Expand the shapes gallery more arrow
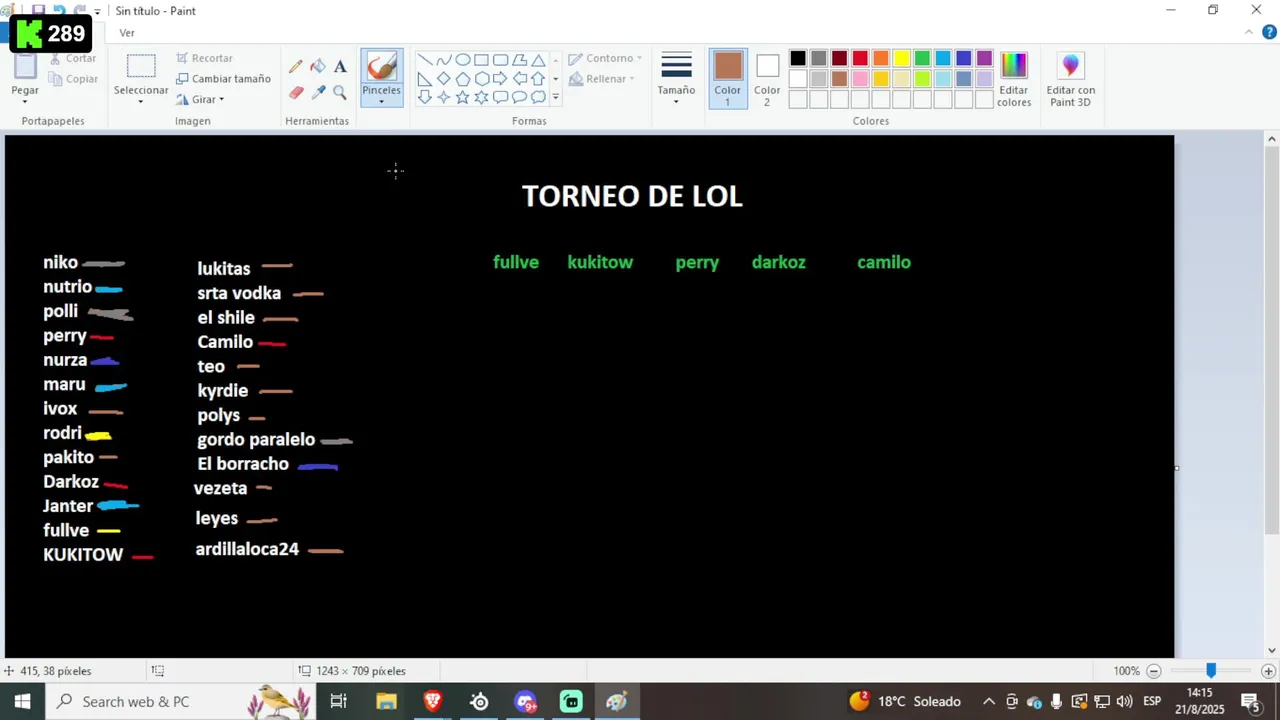This screenshot has width=1280, height=720. point(555,97)
